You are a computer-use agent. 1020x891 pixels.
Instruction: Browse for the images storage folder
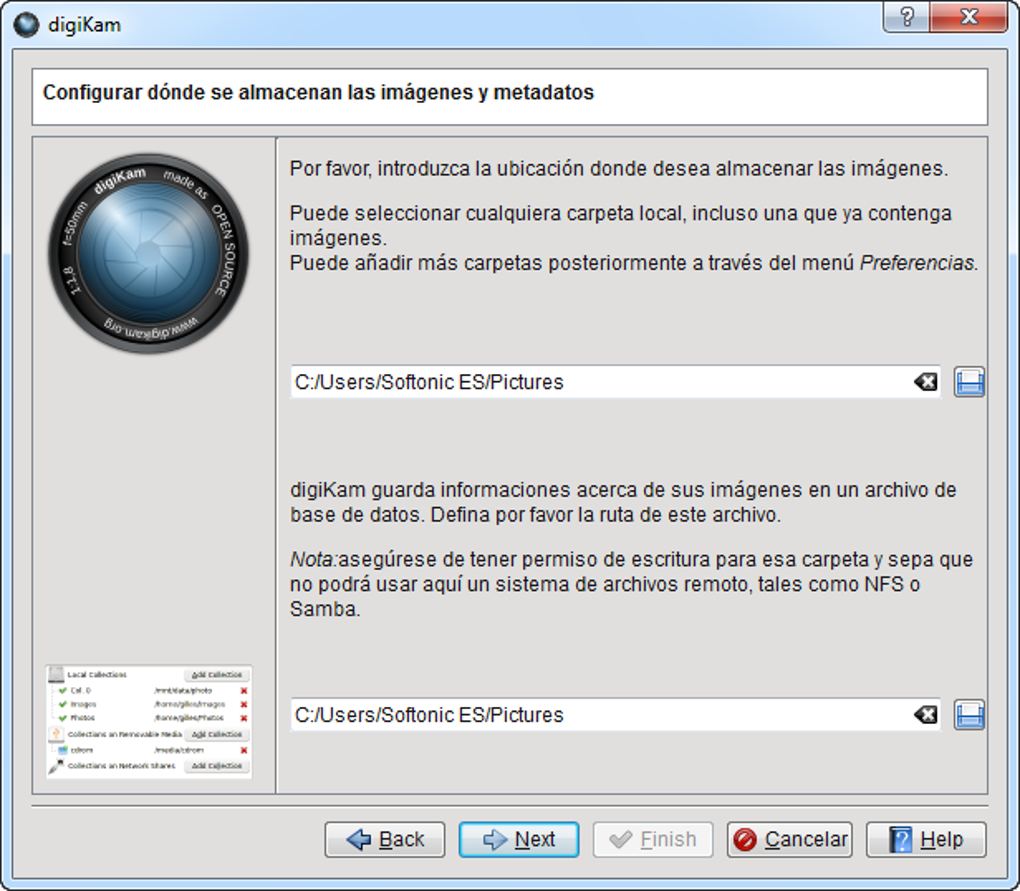click(969, 382)
